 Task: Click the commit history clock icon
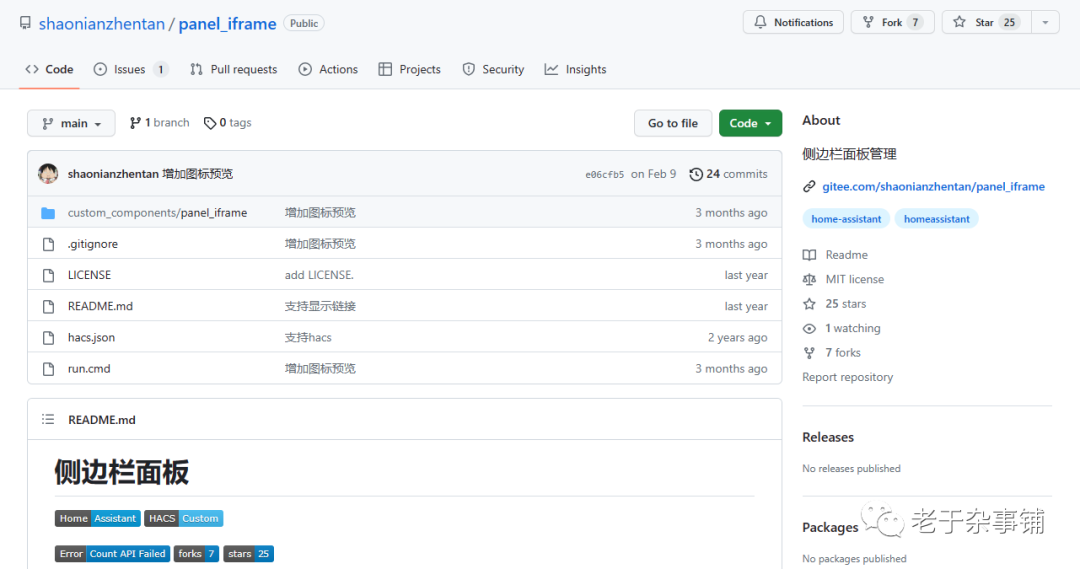click(696, 174)
